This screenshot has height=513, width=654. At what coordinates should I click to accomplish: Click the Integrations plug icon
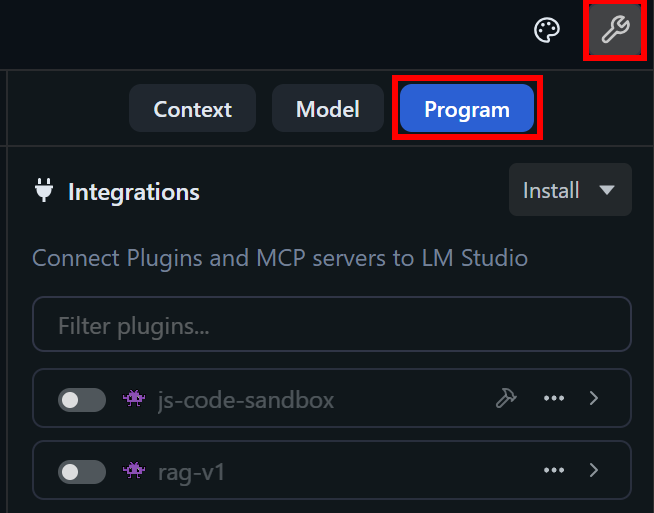(x=43, y=191)
